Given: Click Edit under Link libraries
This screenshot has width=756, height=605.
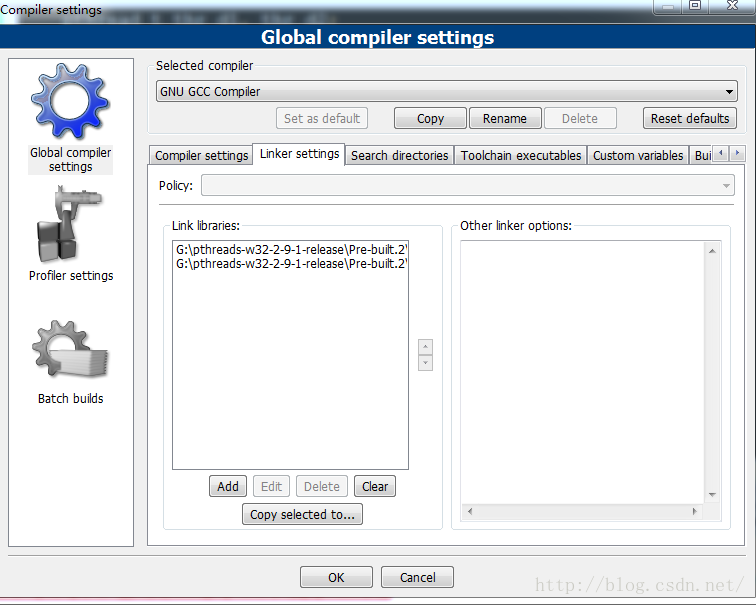Looking at the screenshot, I should [271, 486].
